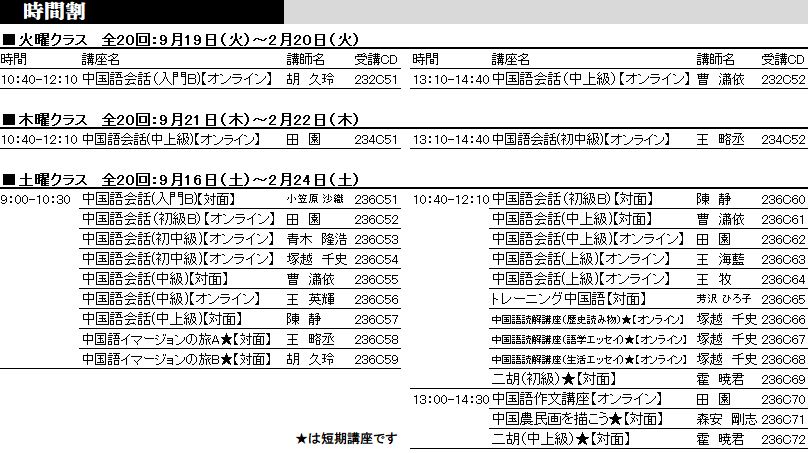Select the 13:00-14:30 Saturday time slot
Image resolution: width=809 pixels, height=453 pixels.
tap(450, 399)
